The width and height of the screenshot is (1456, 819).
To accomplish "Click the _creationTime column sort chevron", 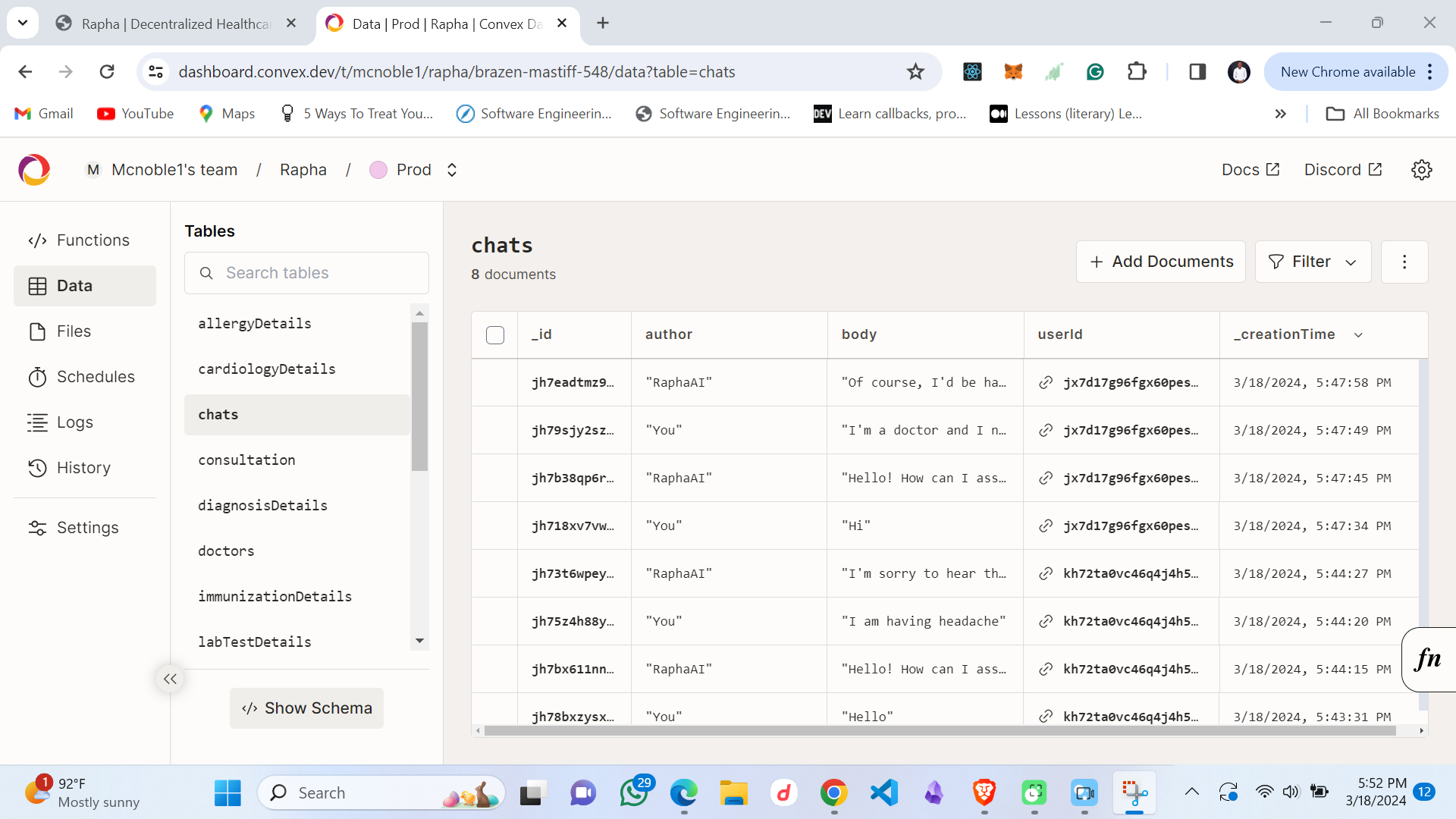I will (1358, 334).
